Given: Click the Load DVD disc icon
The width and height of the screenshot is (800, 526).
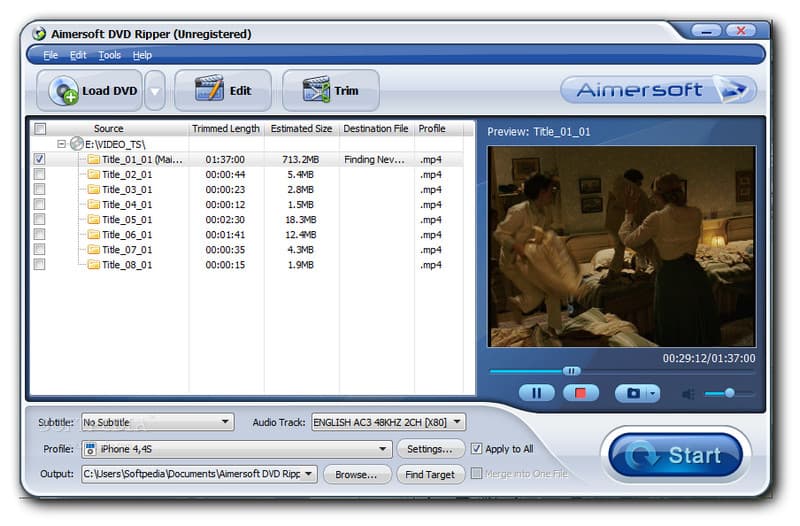Looking at the screenshot, I should pyautogui.click(x=64, y=91).
